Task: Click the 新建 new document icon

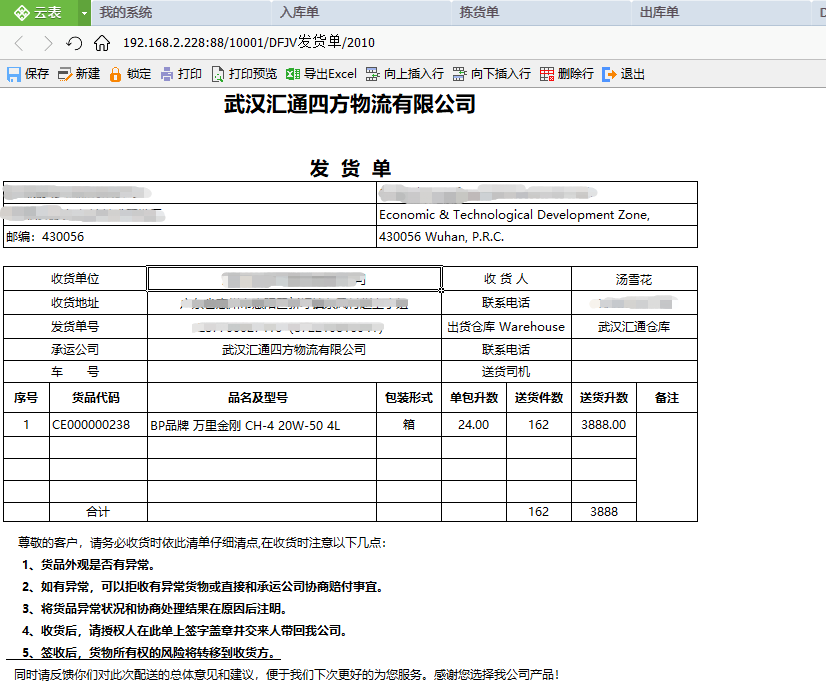Action: coord(65,74)
